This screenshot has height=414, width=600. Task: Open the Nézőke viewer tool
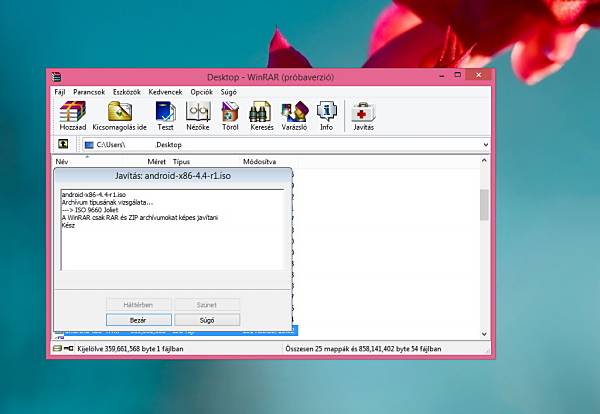coord(198,112)
